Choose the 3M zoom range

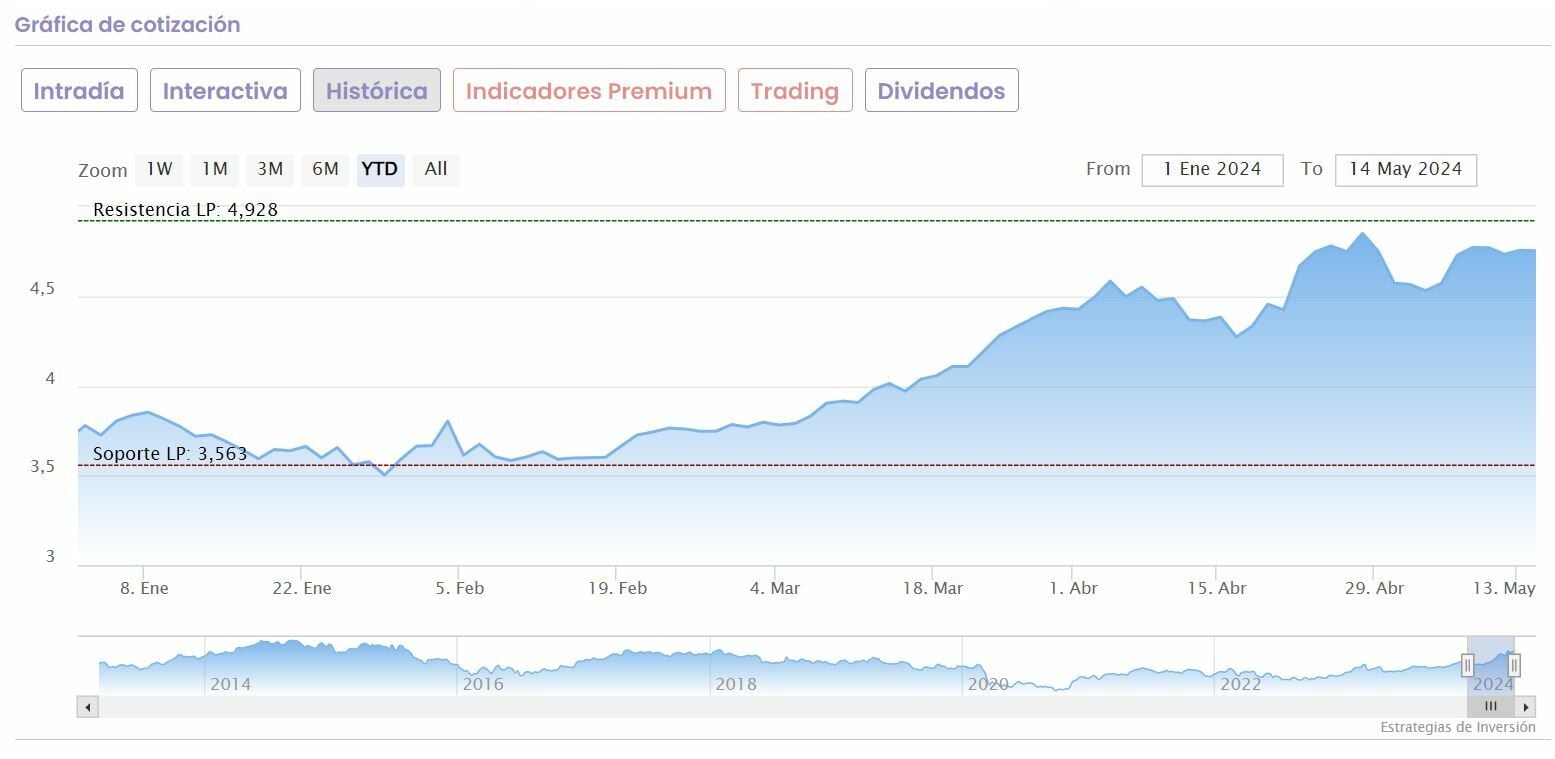coord(270,169)
